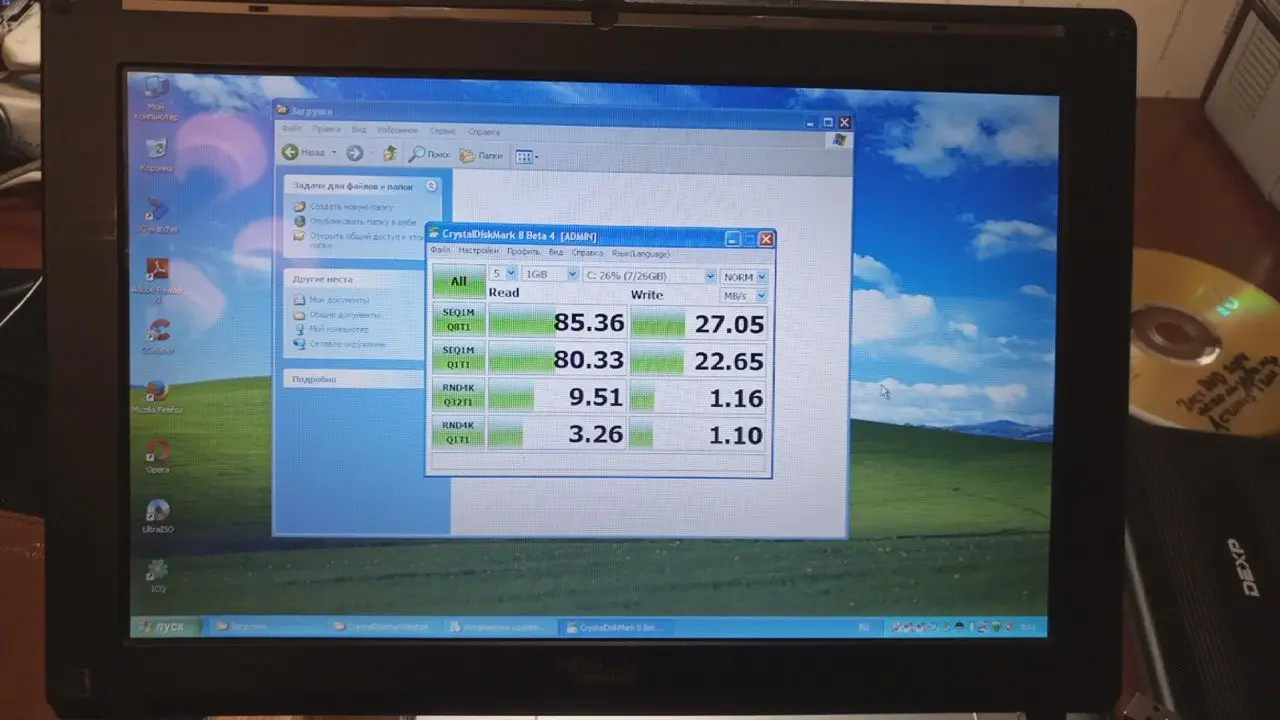The image size is (1280, 720).
Task: Switch to Загрузки taskbar button
Action: (265, 627)
